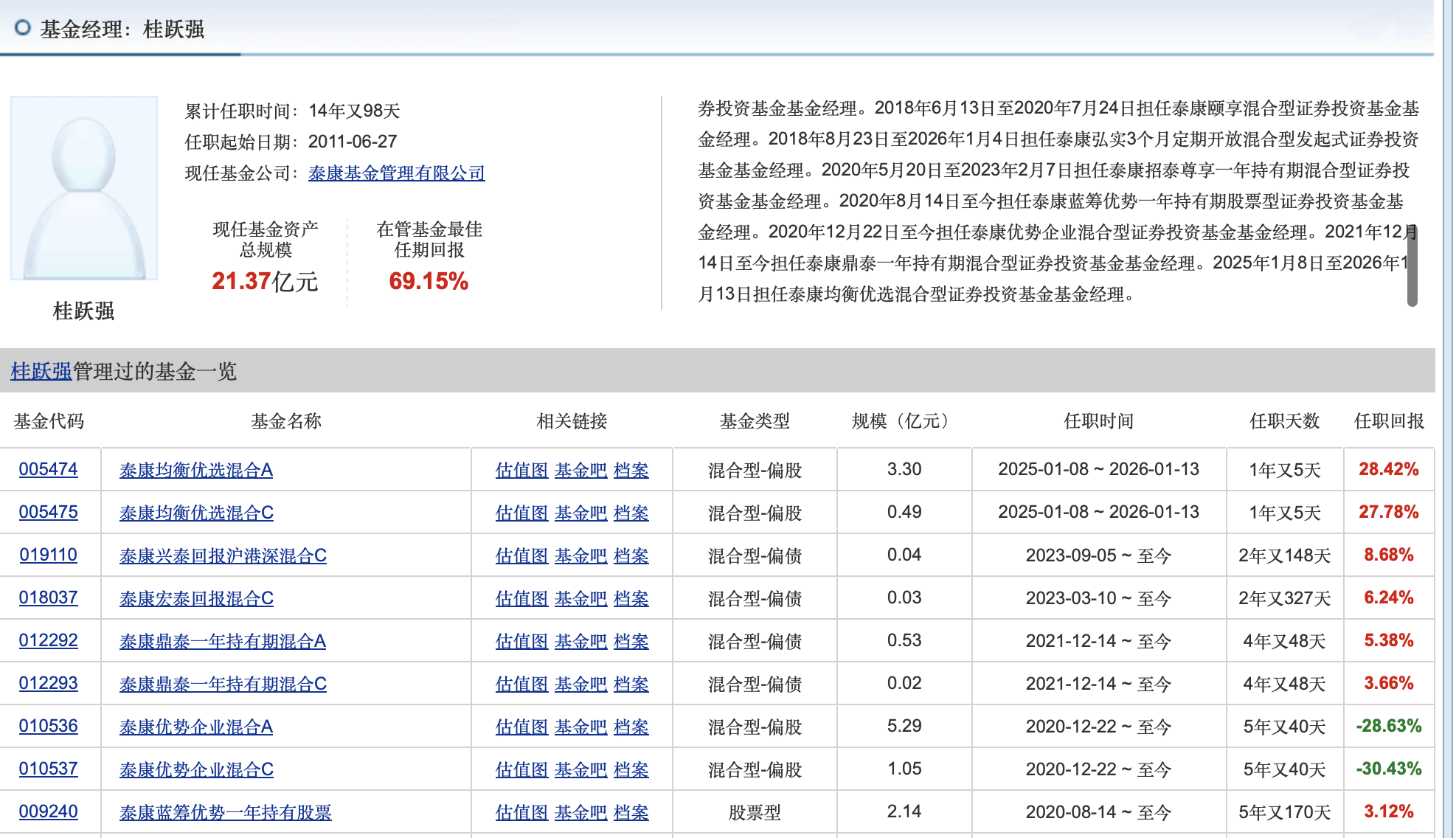This screenshot has height=838, width=1456.
Task: Select 泰康均衡优选混合A fund name
Action: (x=197, y=470)
